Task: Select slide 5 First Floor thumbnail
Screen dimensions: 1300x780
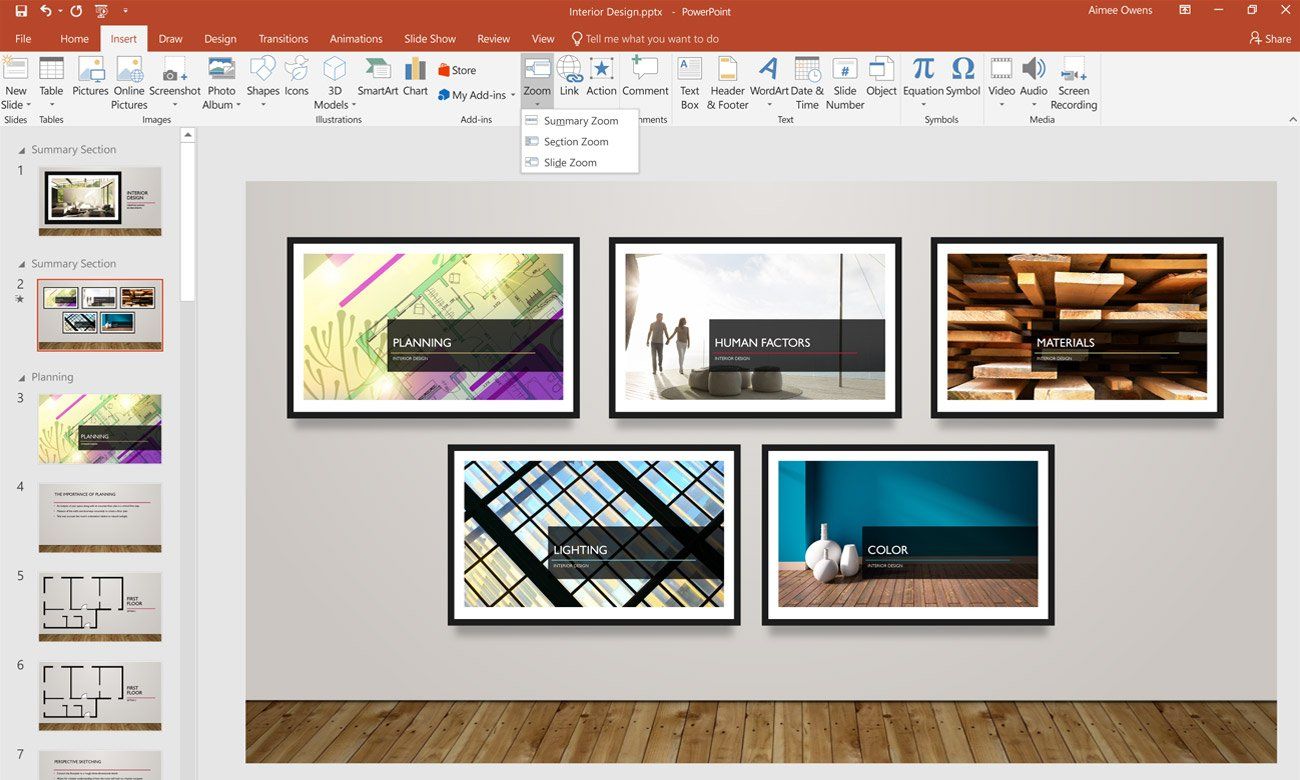Action: pyautogui.click(x=100, y=607)
